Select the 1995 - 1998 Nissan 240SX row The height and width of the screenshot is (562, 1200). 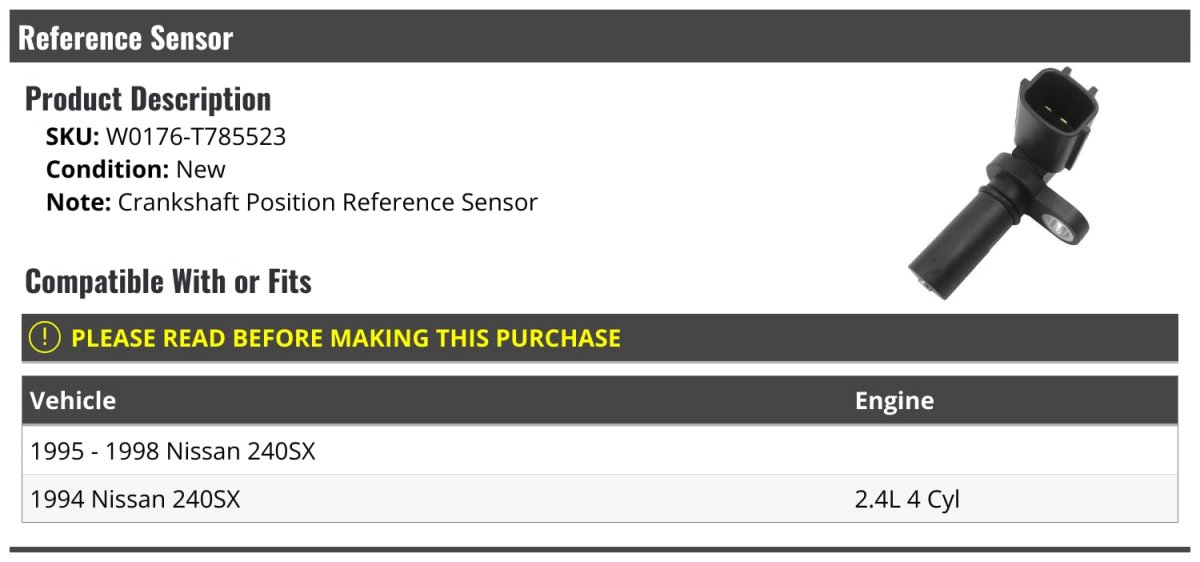pyautogui.click(x=173, y=451)
